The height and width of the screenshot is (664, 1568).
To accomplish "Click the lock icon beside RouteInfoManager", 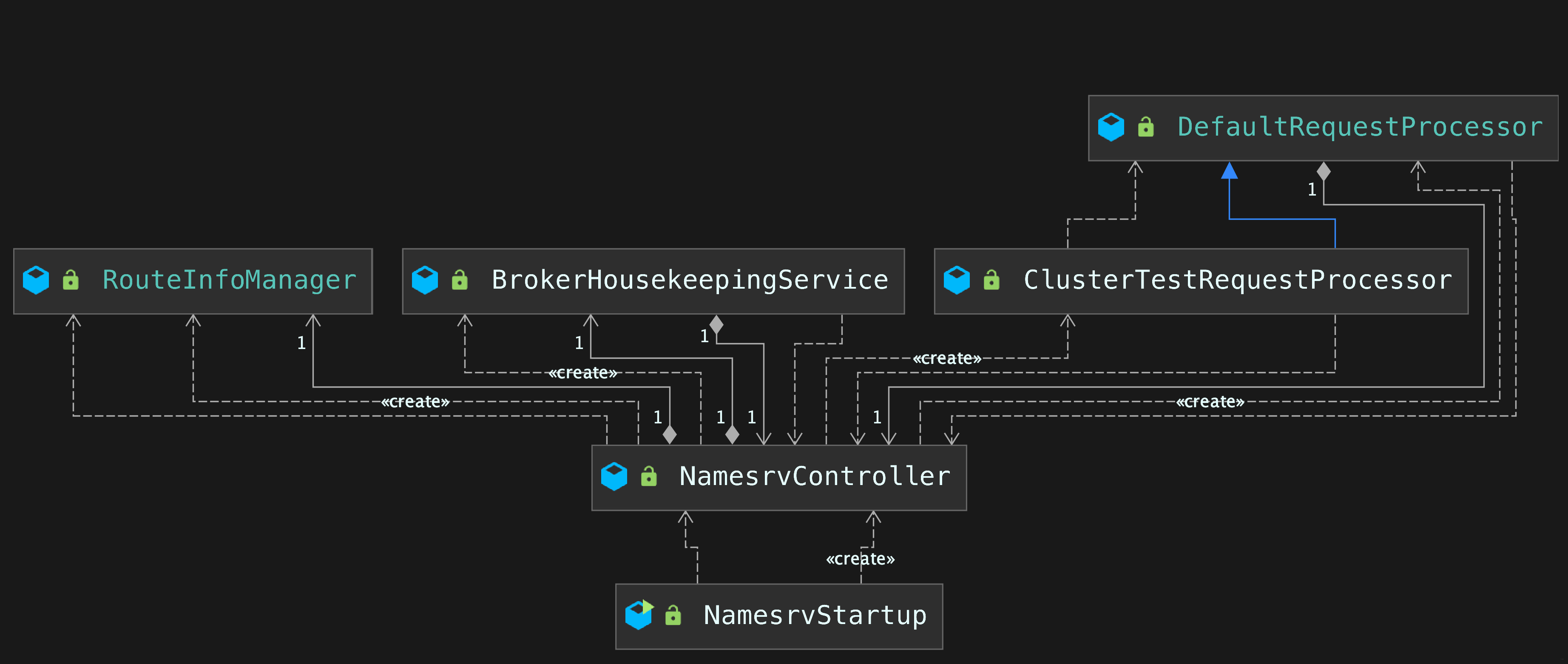I will coord(71,280).
